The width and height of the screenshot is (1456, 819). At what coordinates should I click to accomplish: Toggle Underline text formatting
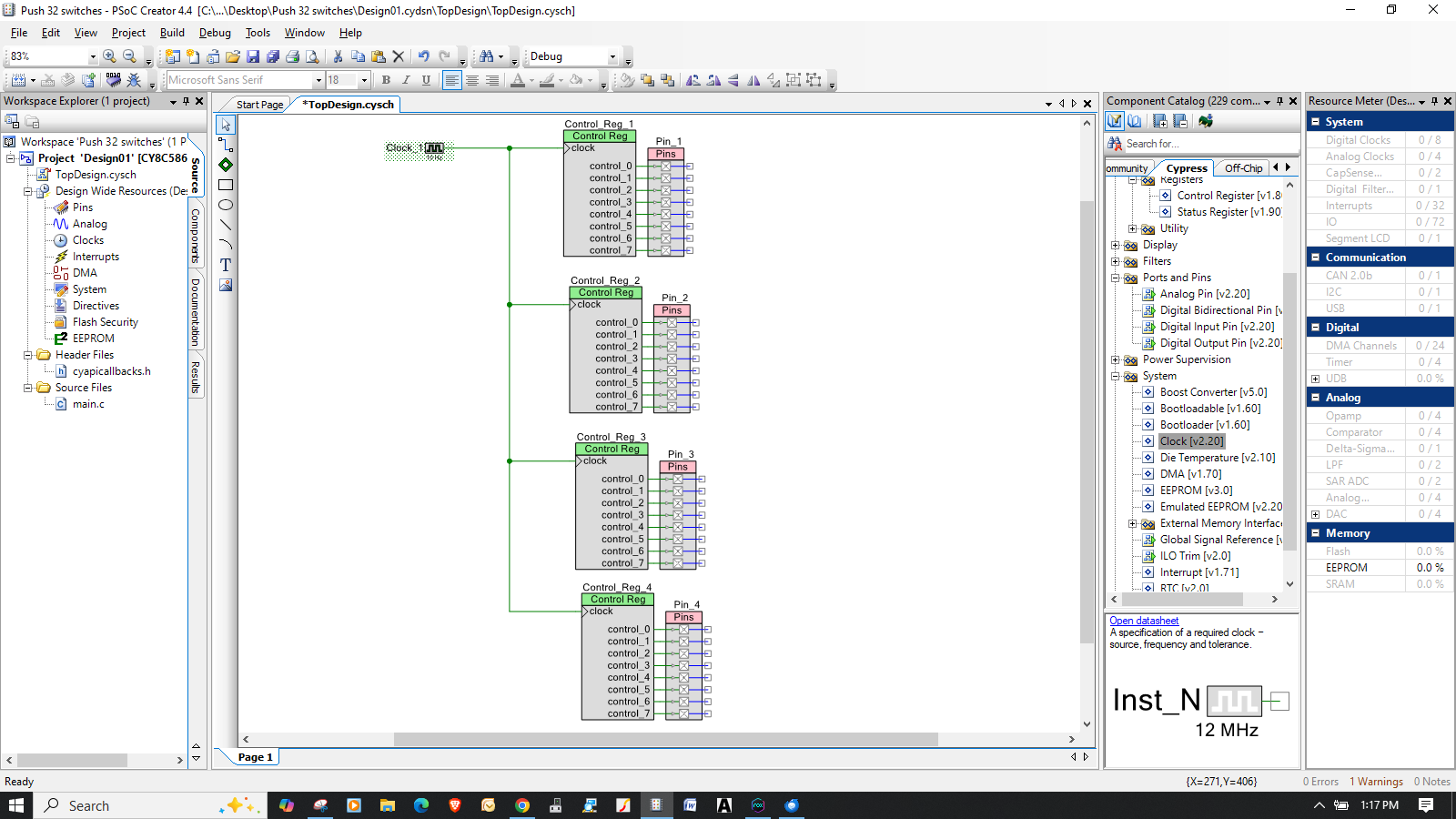click(426, 80)
